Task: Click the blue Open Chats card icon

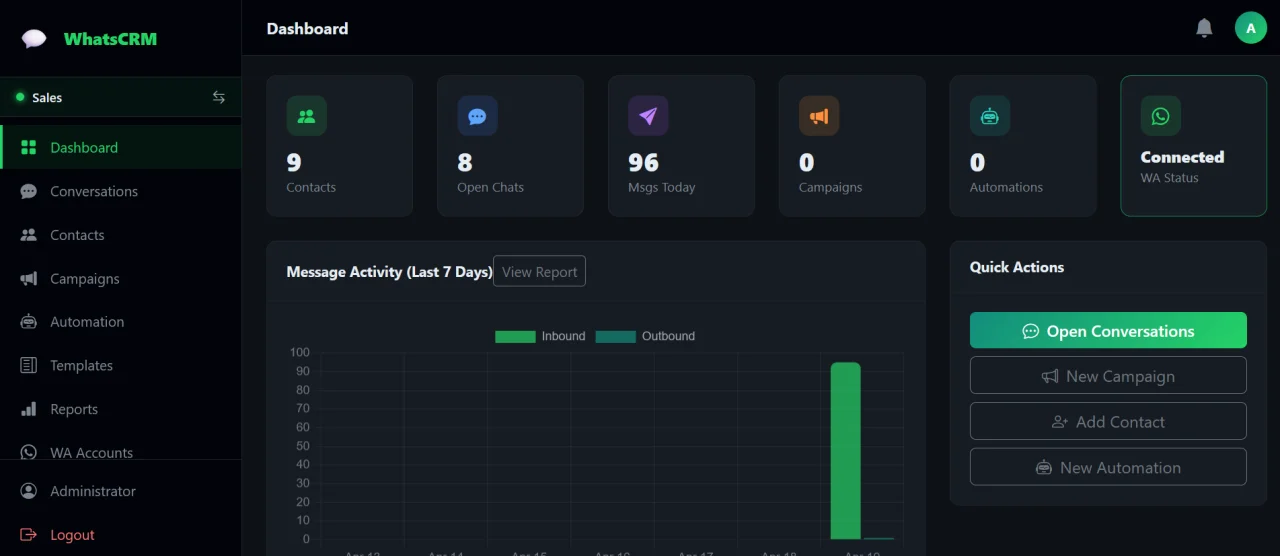Action: point(477,116)
